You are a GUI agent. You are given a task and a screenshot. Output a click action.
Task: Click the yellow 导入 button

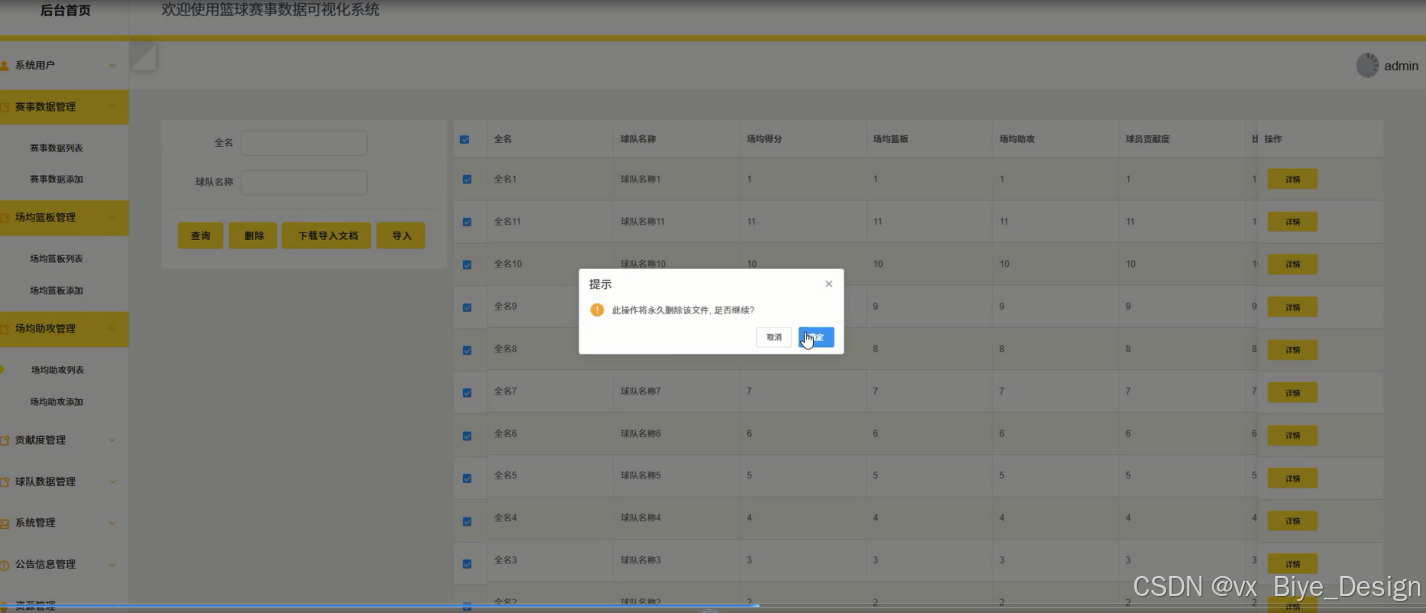401,236
